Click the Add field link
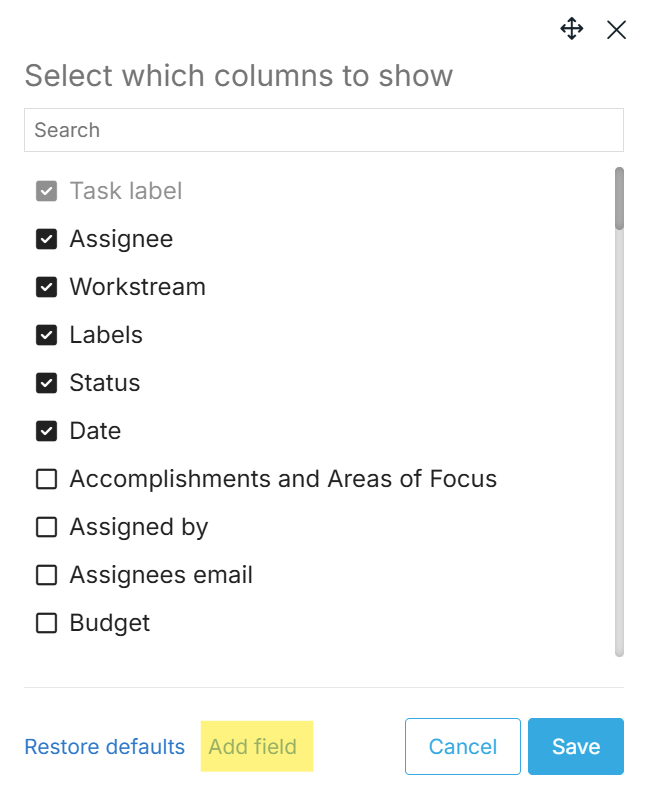The image size is (651, 804). [x=253, y=747]
